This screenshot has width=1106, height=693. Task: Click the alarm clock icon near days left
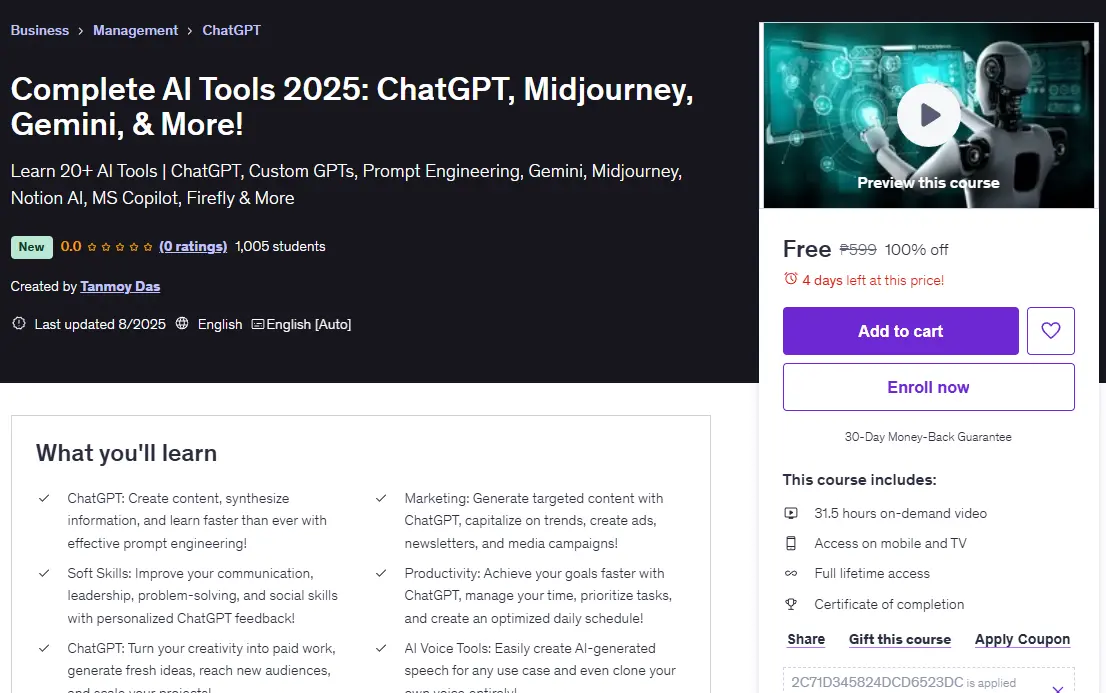pos(791,279)
